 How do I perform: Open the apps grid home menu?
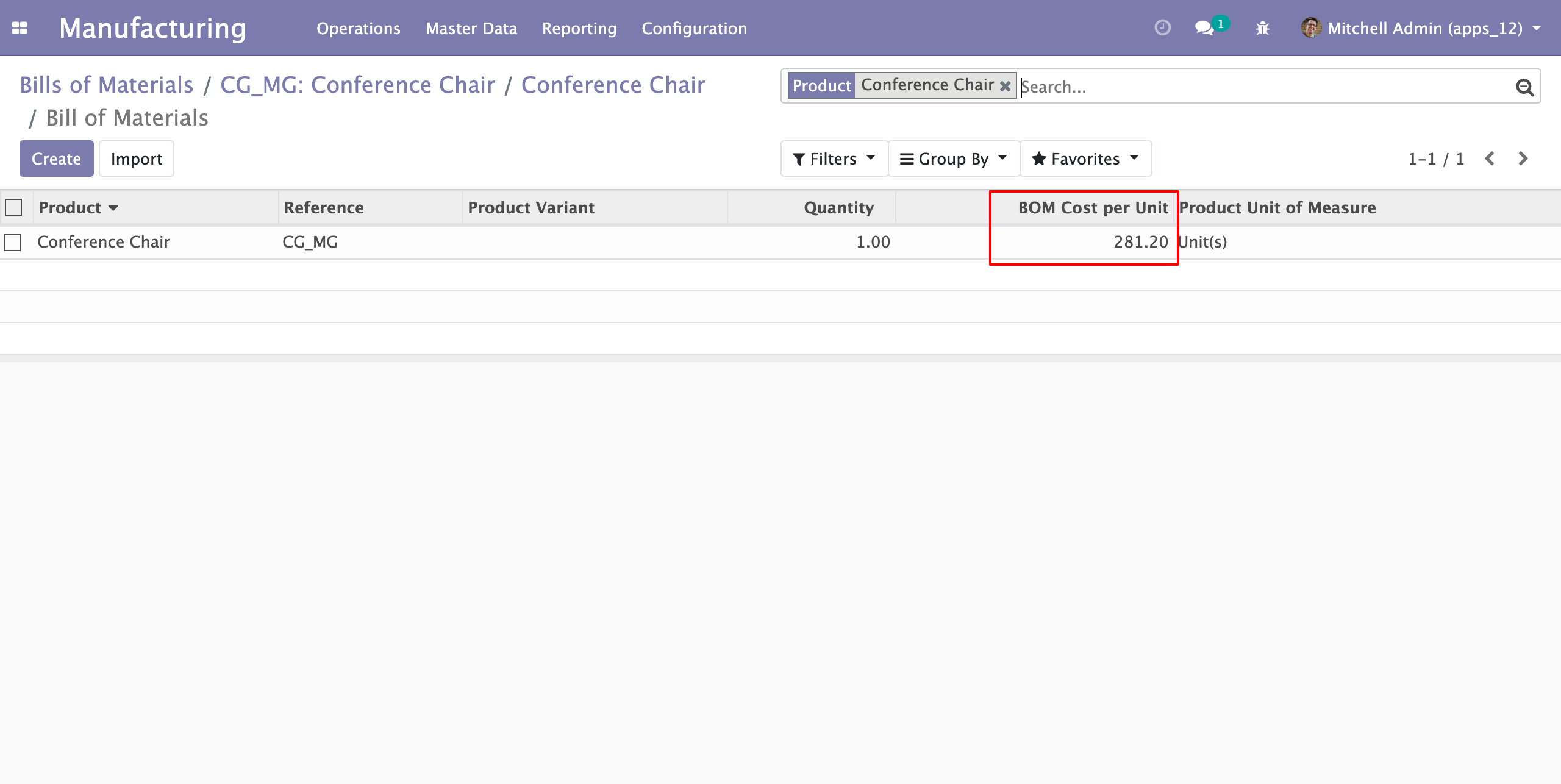tap(20, 28)
